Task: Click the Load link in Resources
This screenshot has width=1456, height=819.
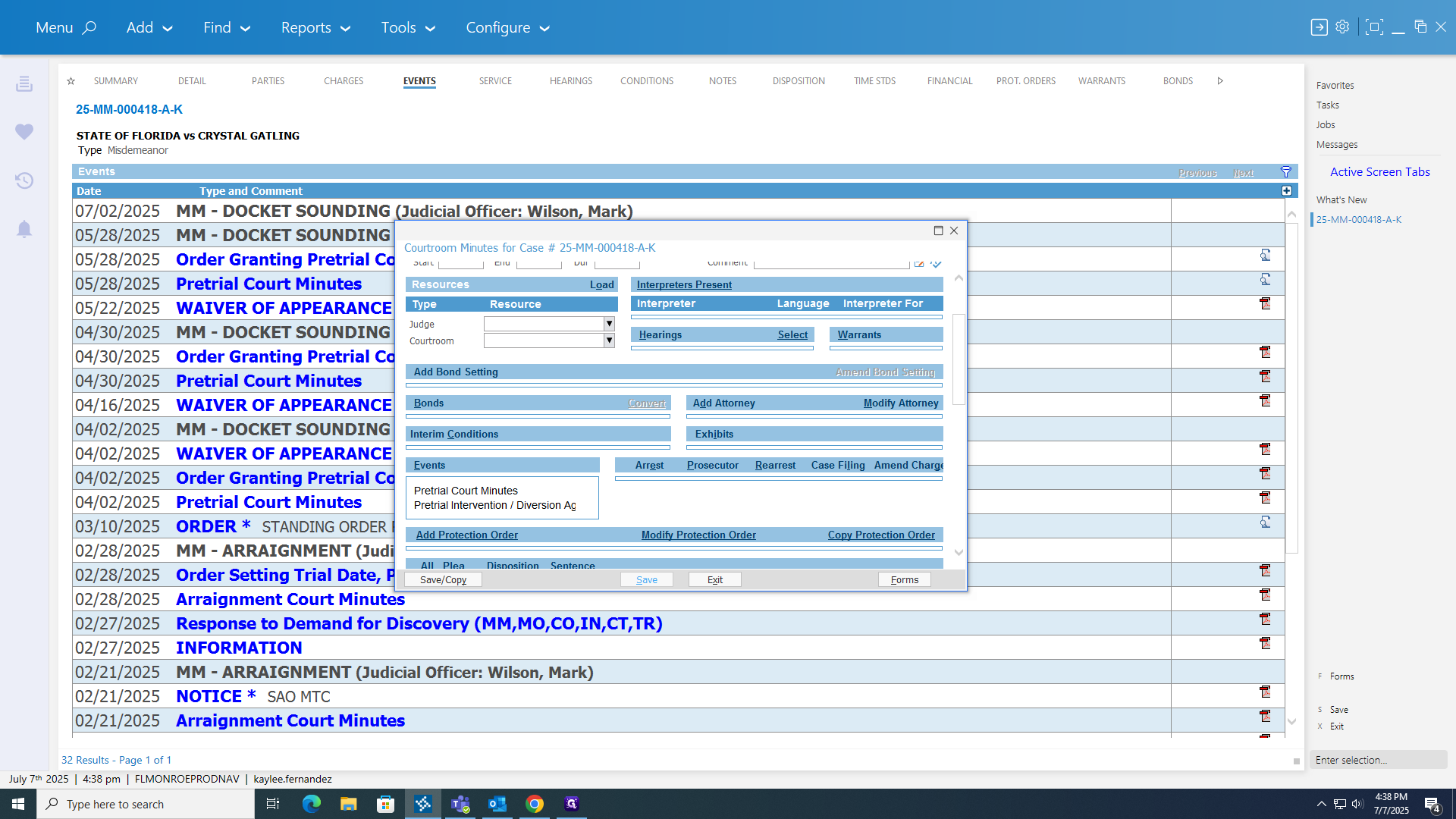Action: (x=602, y=284)
